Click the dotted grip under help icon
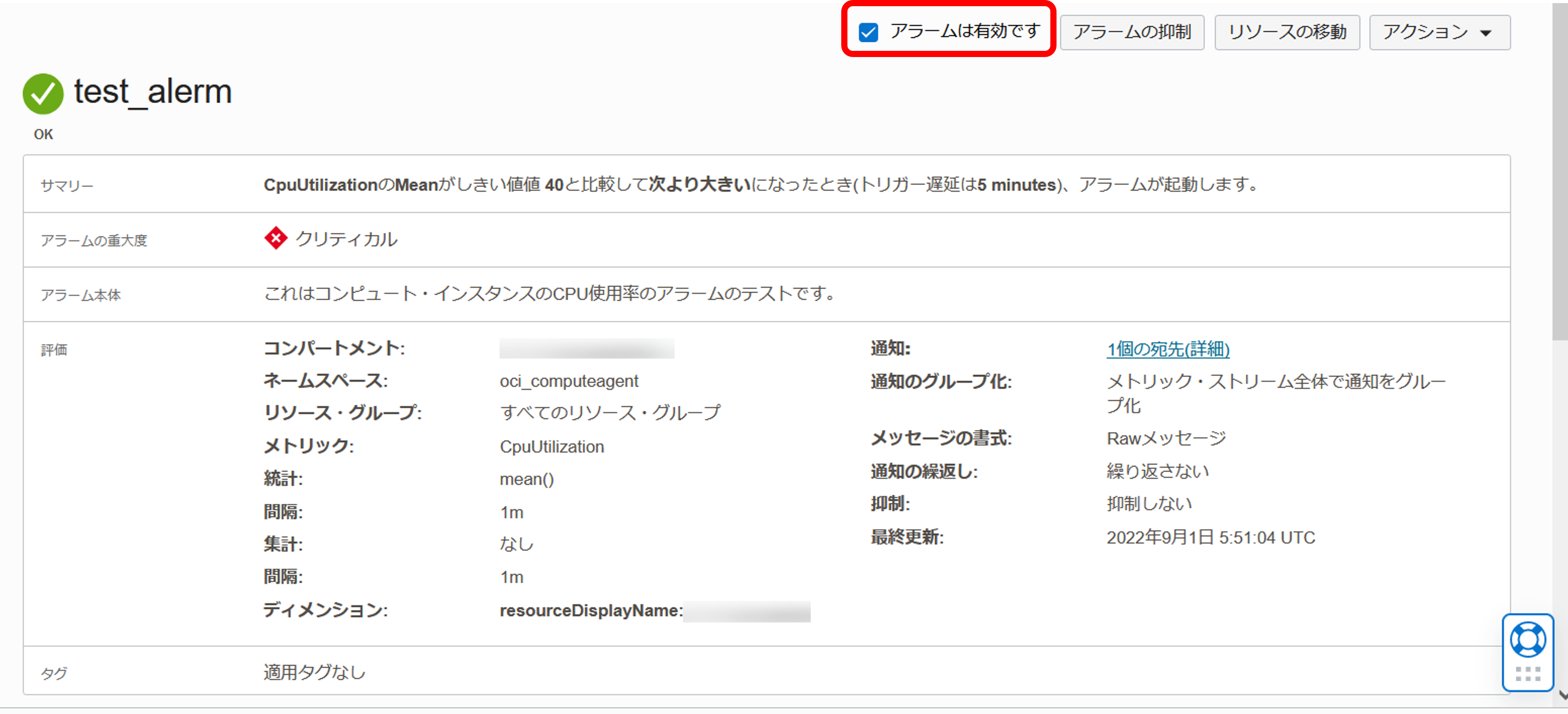The width and height of the screenshot is (1568, 714). [1527, 673]
